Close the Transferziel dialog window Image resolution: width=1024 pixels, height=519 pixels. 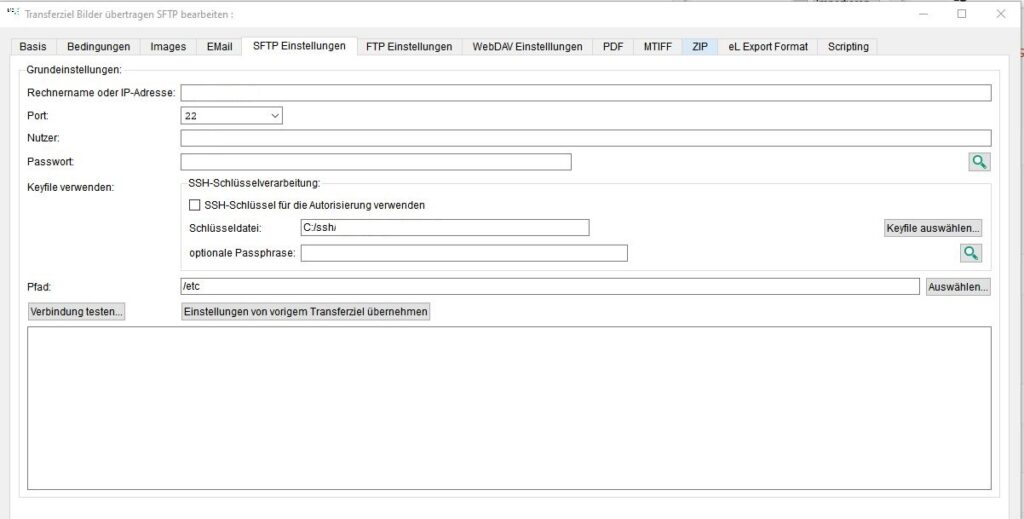click(1000, 14)
